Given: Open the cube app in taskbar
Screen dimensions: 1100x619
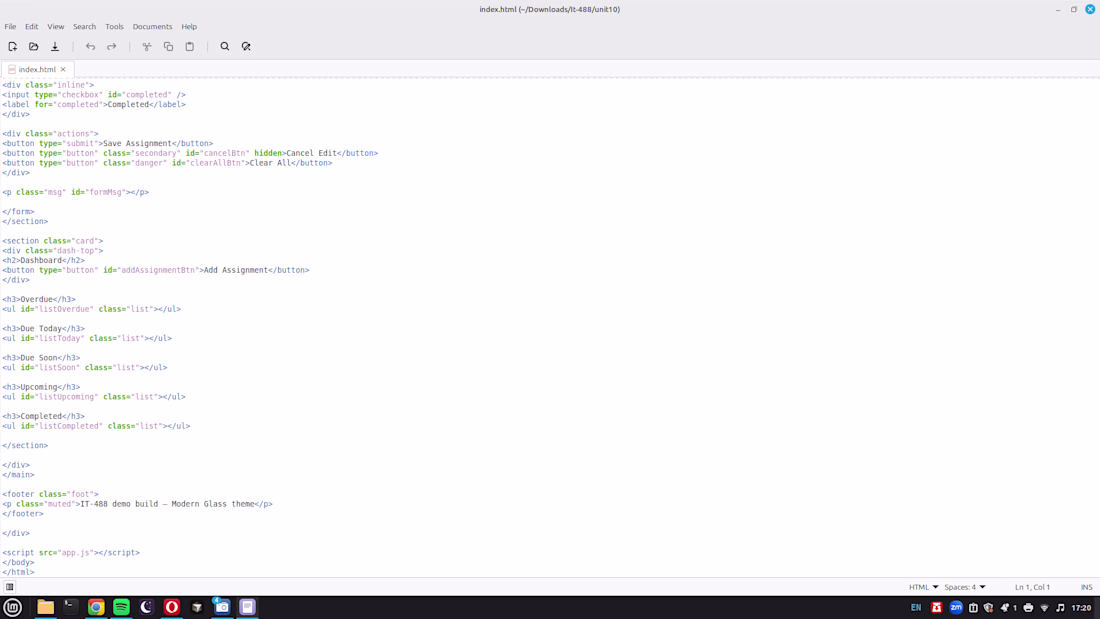Looking at the screenshot, I should click(197, 607).
